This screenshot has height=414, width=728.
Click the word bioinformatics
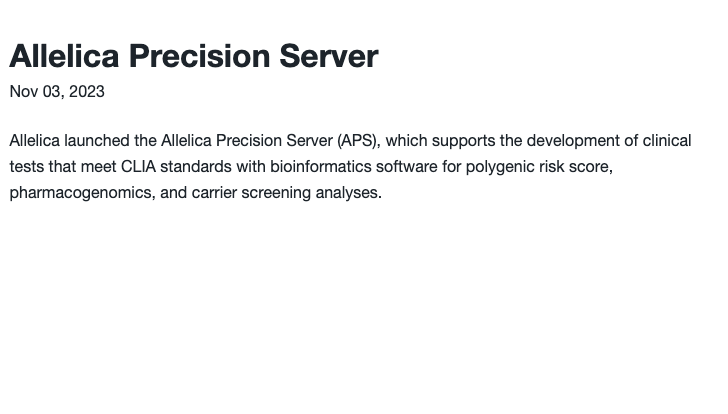click(321, 167)
